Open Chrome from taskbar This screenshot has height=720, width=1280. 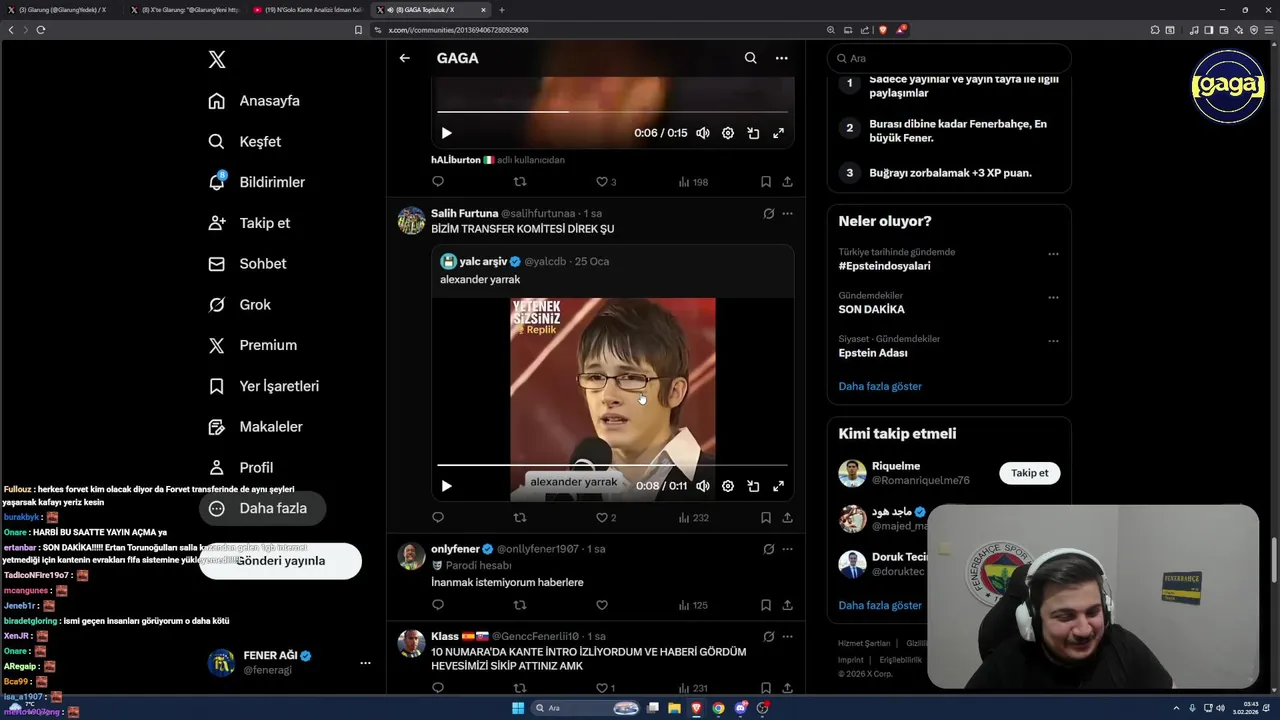(718, 708)
